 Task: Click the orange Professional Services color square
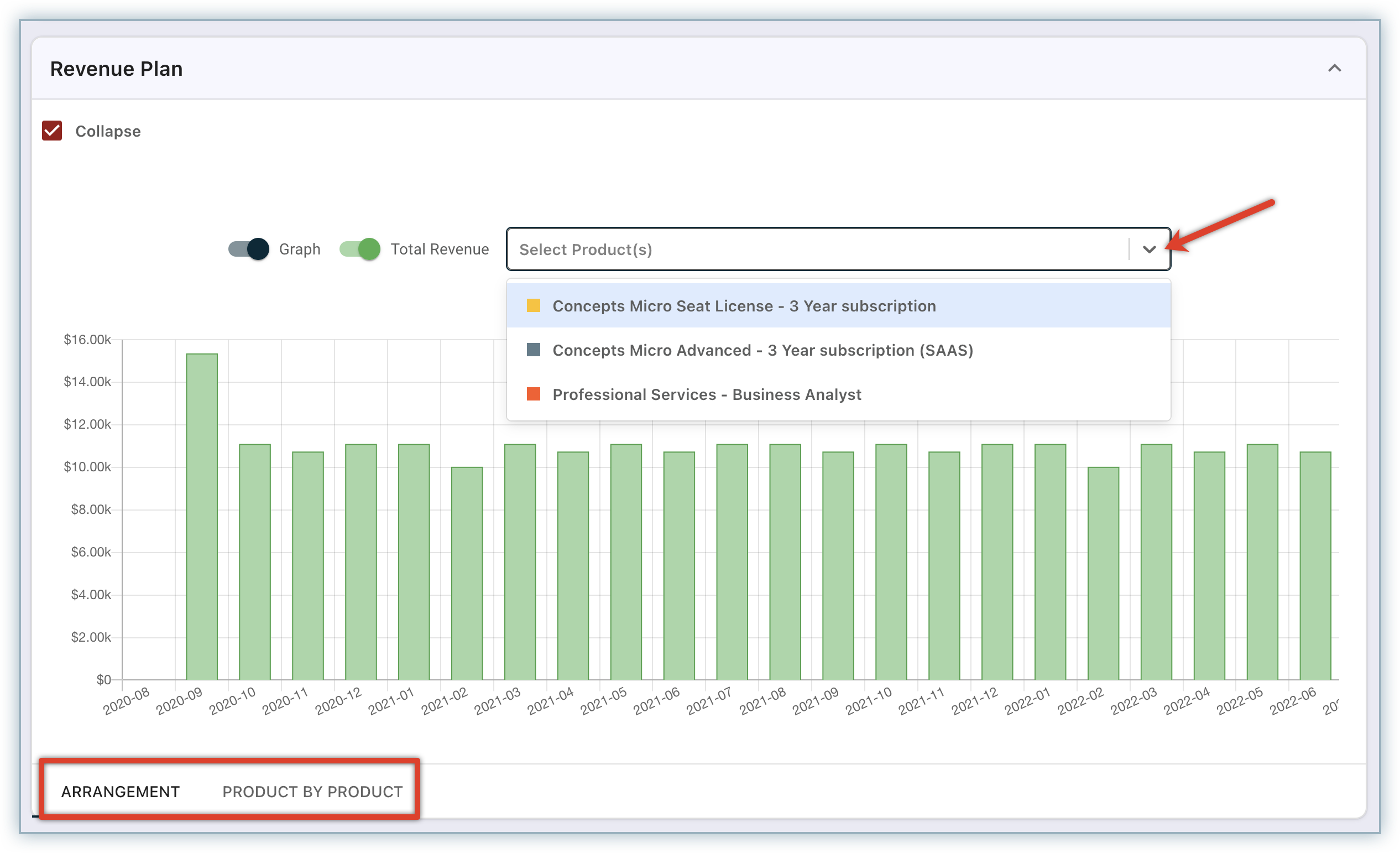click(x=533, y=394)
